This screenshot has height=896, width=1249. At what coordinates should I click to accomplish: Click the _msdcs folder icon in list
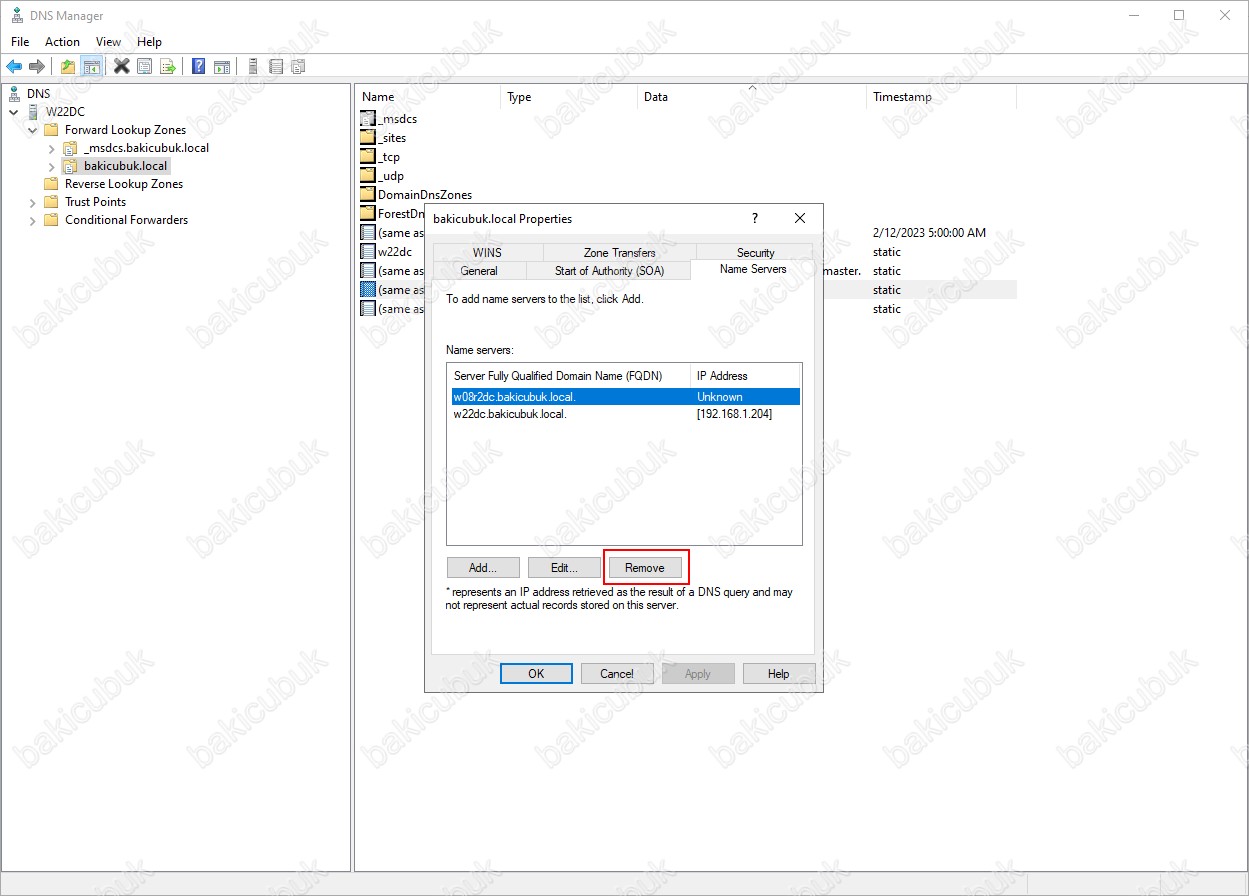[x=367, y=119]
